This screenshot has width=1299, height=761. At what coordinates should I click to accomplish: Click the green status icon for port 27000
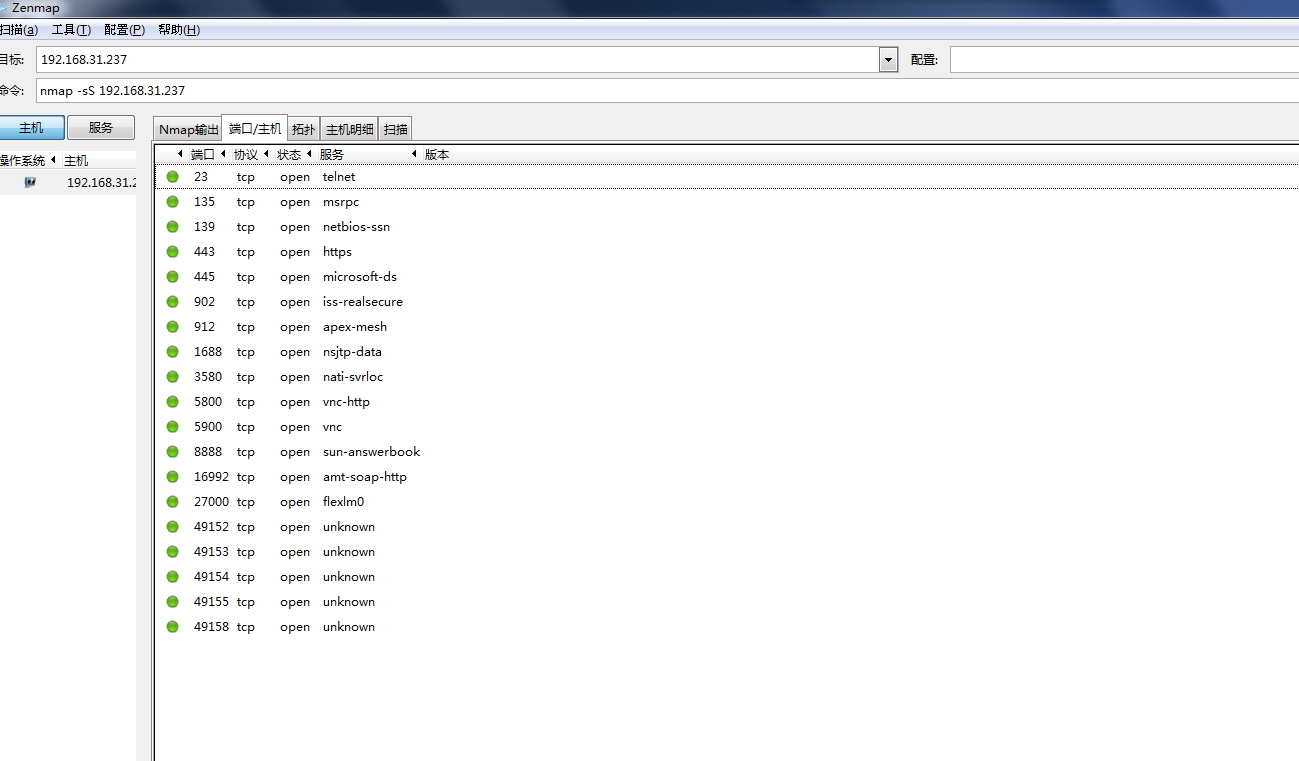click(x=173, y=502)
